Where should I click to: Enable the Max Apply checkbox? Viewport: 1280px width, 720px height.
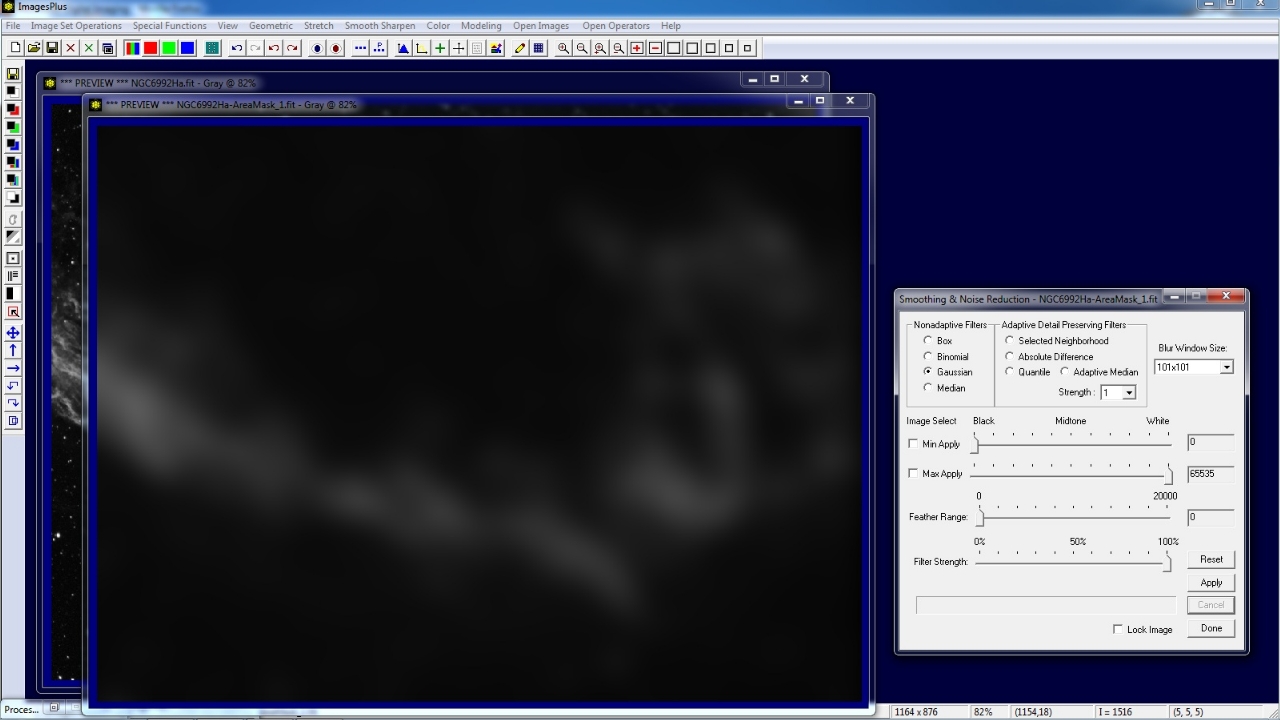(913, 474)
